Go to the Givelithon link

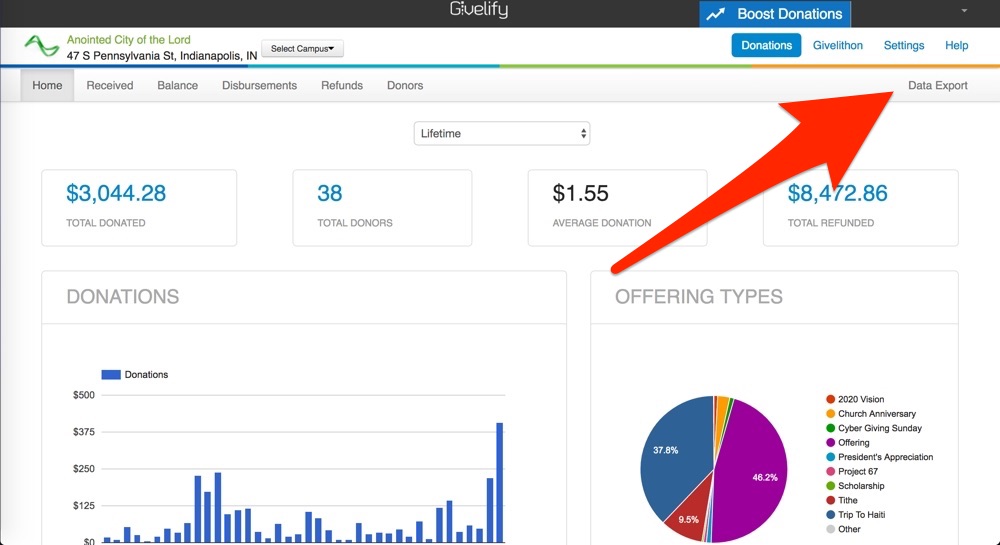point(837,45)
